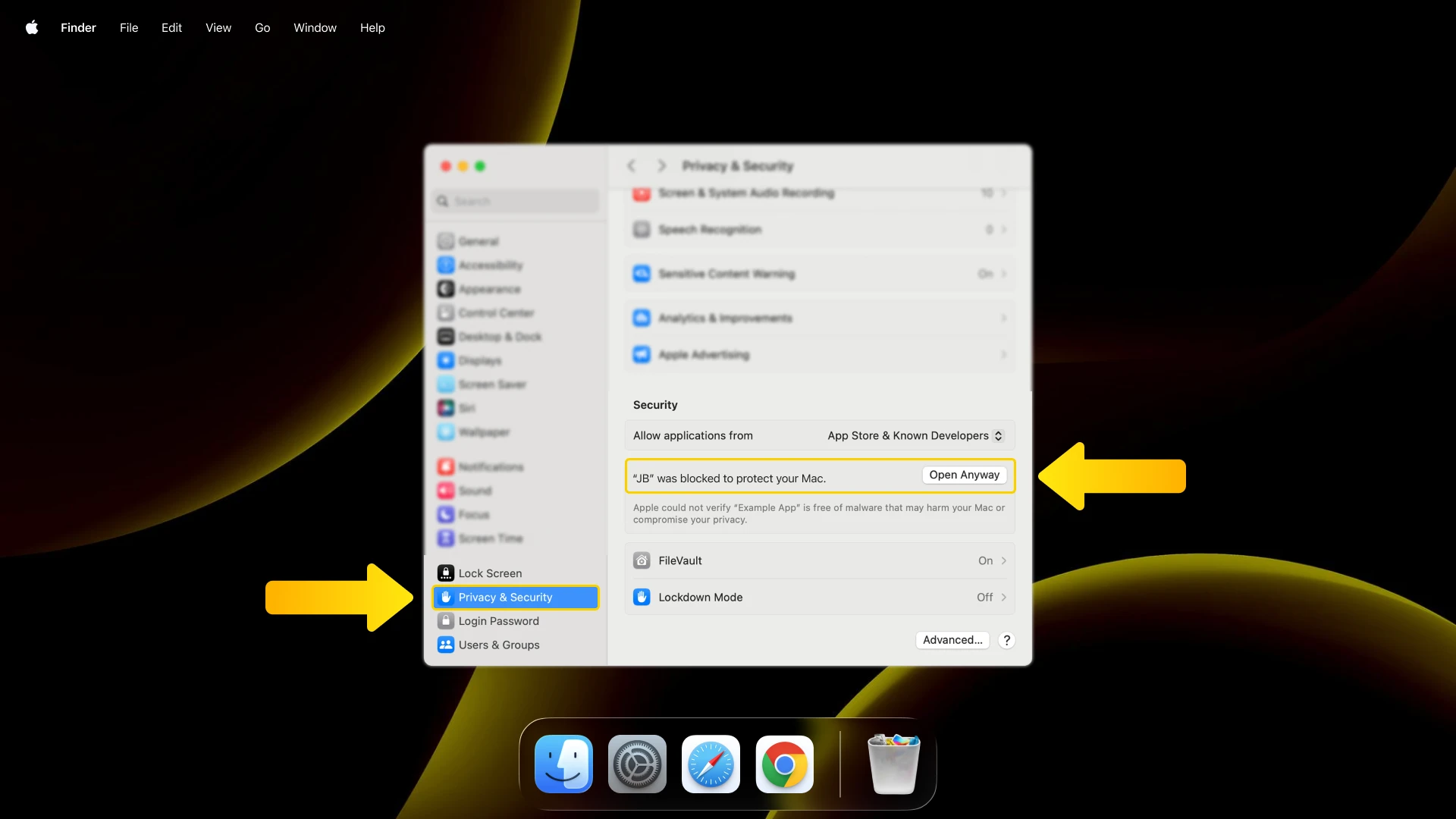Click the Apple logo menu
Viewport: 1456px width, 819px height.
[x=32, y=28]
